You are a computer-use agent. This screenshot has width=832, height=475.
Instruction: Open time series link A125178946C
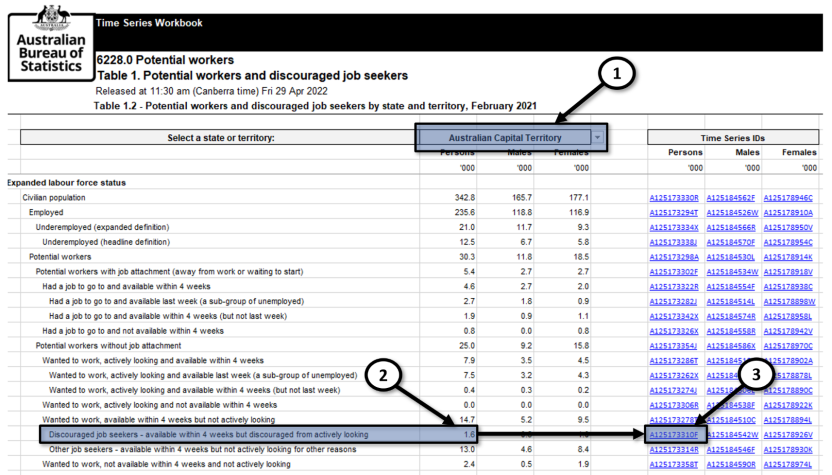(788, 198)
